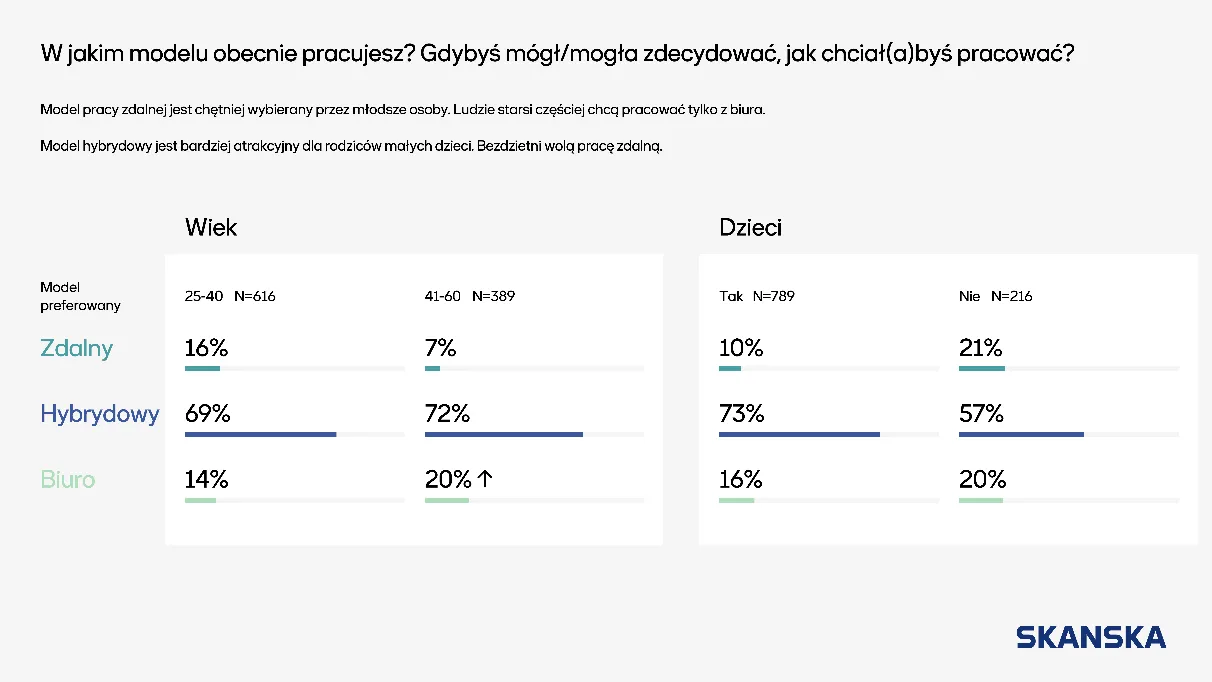This screenshot has height=682, width=1212.
Task: Click the 41-60 N=389 column header
Action: tap(470, 296)
